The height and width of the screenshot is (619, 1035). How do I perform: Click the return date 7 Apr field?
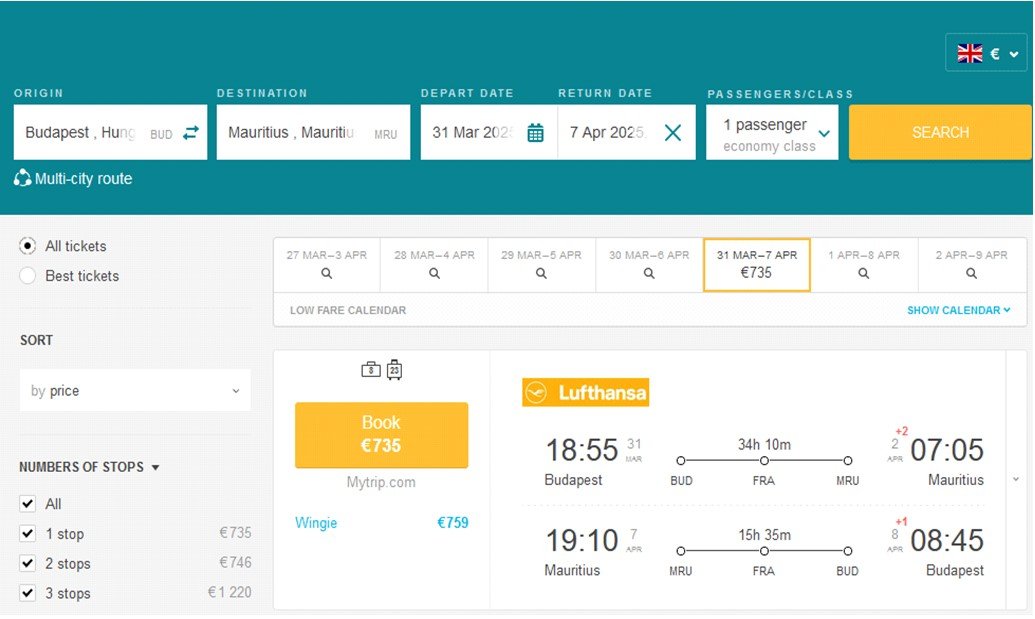click(627, 133)
